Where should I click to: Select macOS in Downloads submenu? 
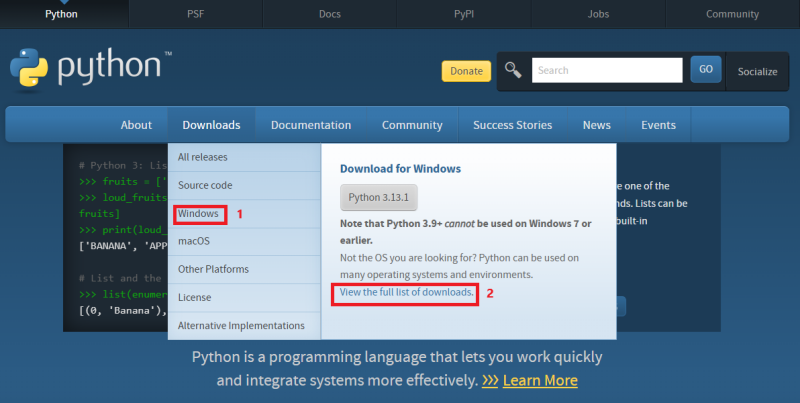[x=244, y=241]
